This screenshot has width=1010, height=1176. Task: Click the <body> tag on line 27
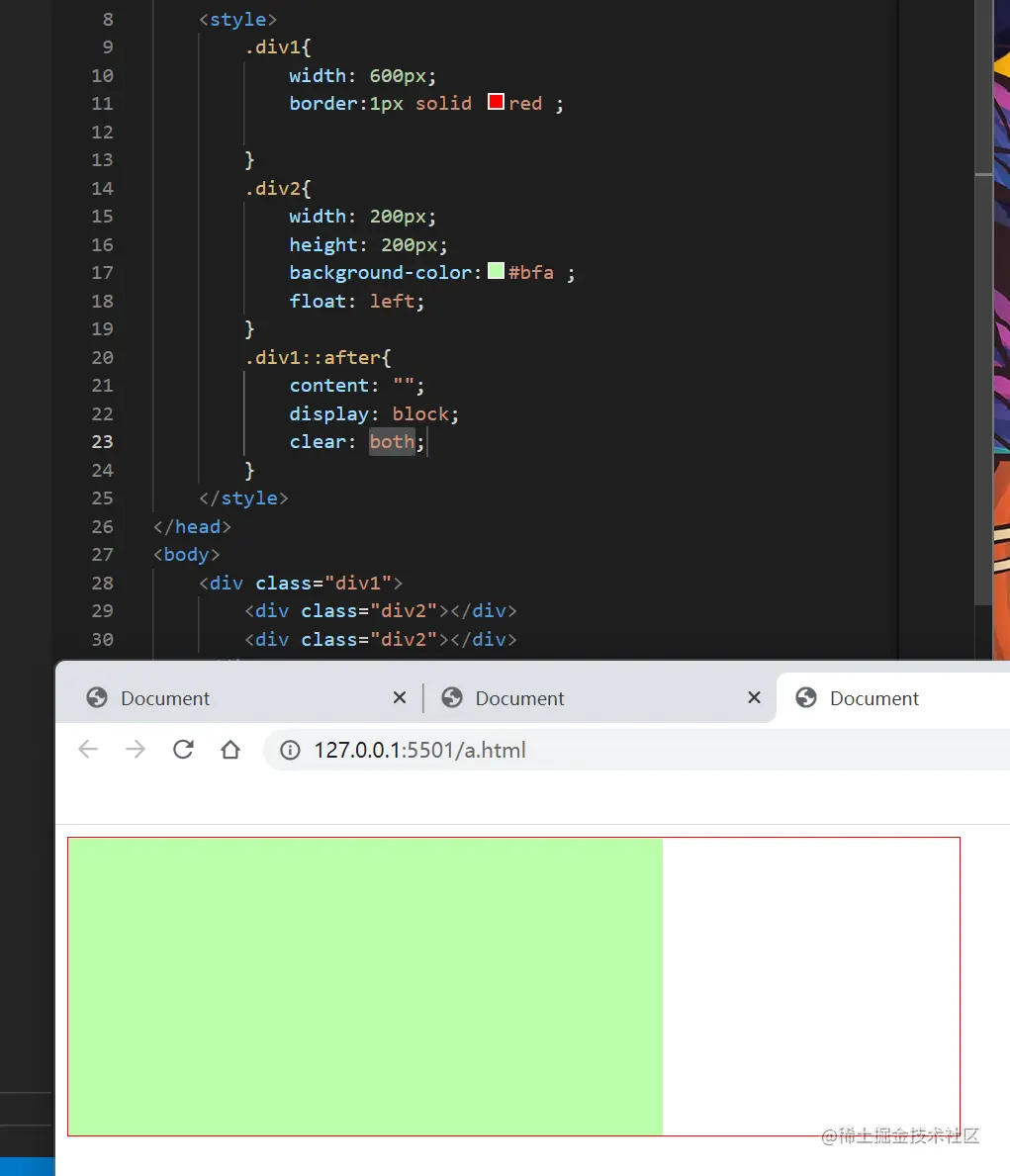tap(187, 554)
